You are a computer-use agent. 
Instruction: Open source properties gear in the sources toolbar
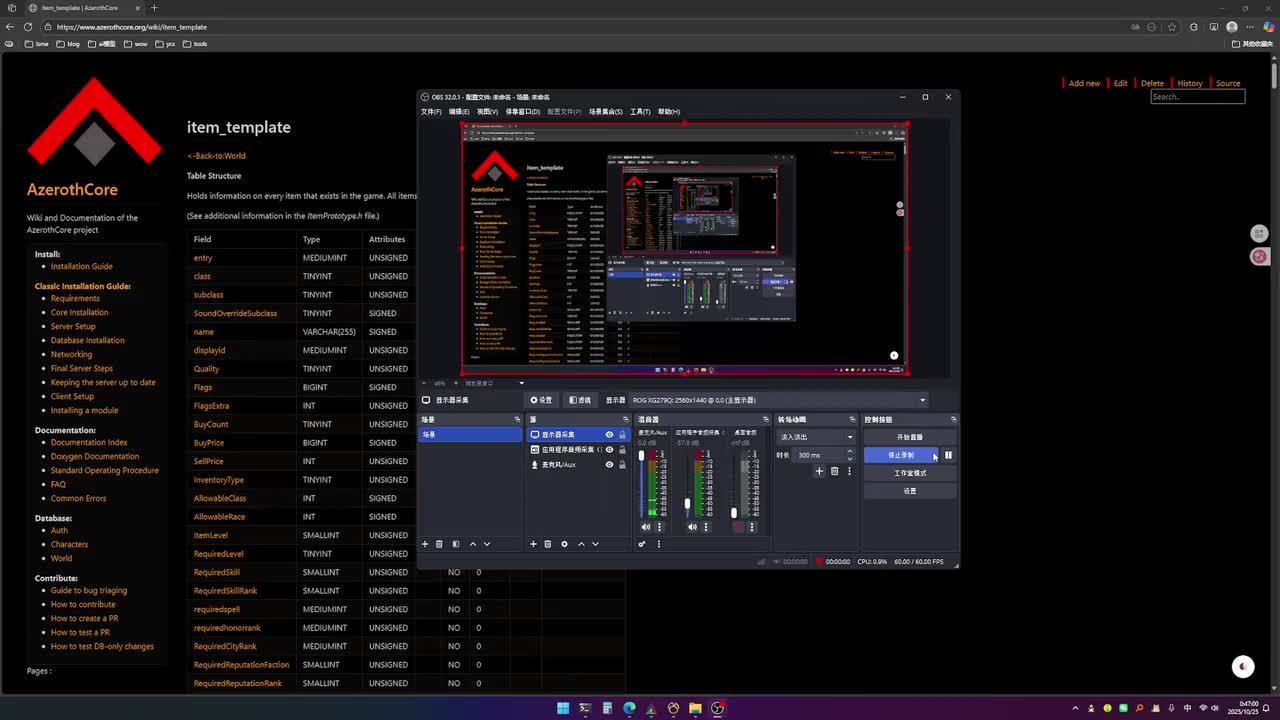click(564, 544)
